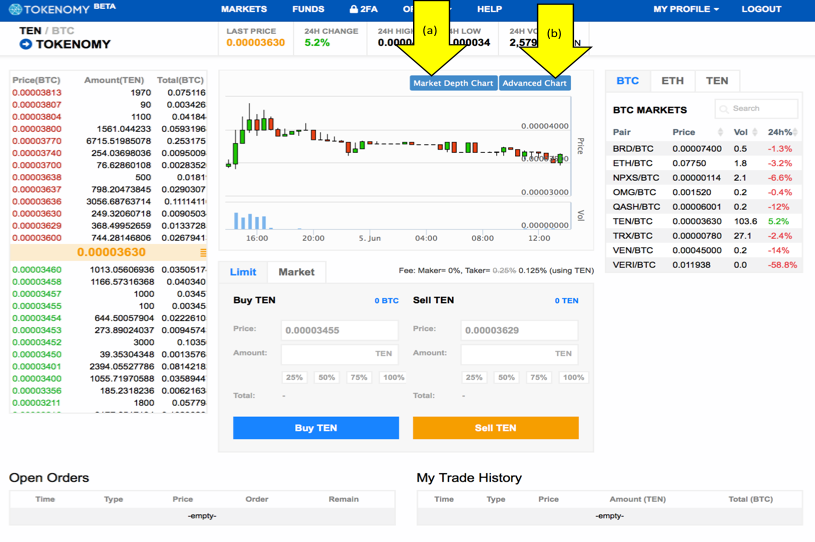Select the OMG/BTC market row
The height and width of the screenshot is (542, 815).
[x=704, y=192]
